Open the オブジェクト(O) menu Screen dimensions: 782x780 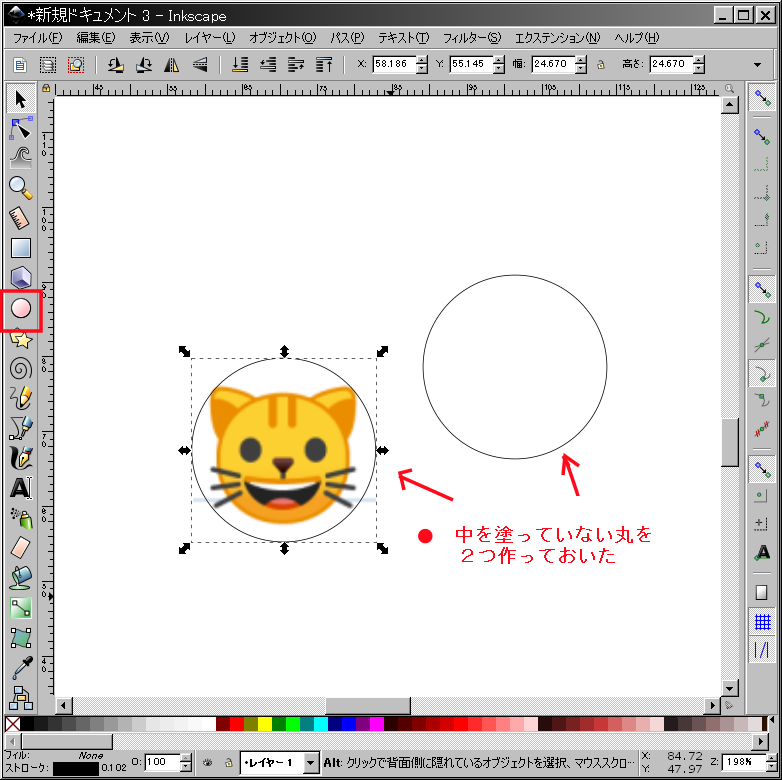pos(283,38)
